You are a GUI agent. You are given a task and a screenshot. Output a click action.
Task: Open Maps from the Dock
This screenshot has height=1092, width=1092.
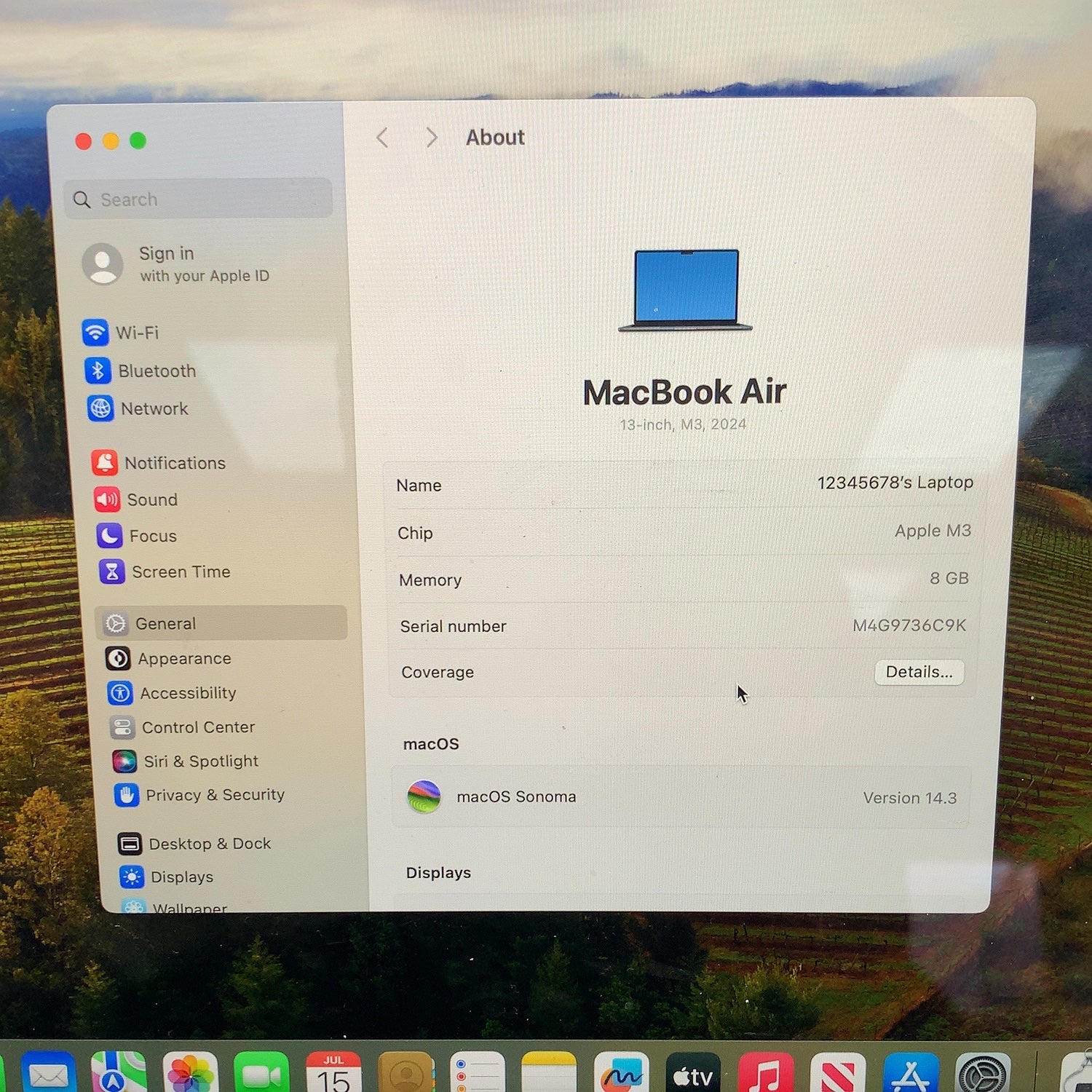click(119, 1074)
